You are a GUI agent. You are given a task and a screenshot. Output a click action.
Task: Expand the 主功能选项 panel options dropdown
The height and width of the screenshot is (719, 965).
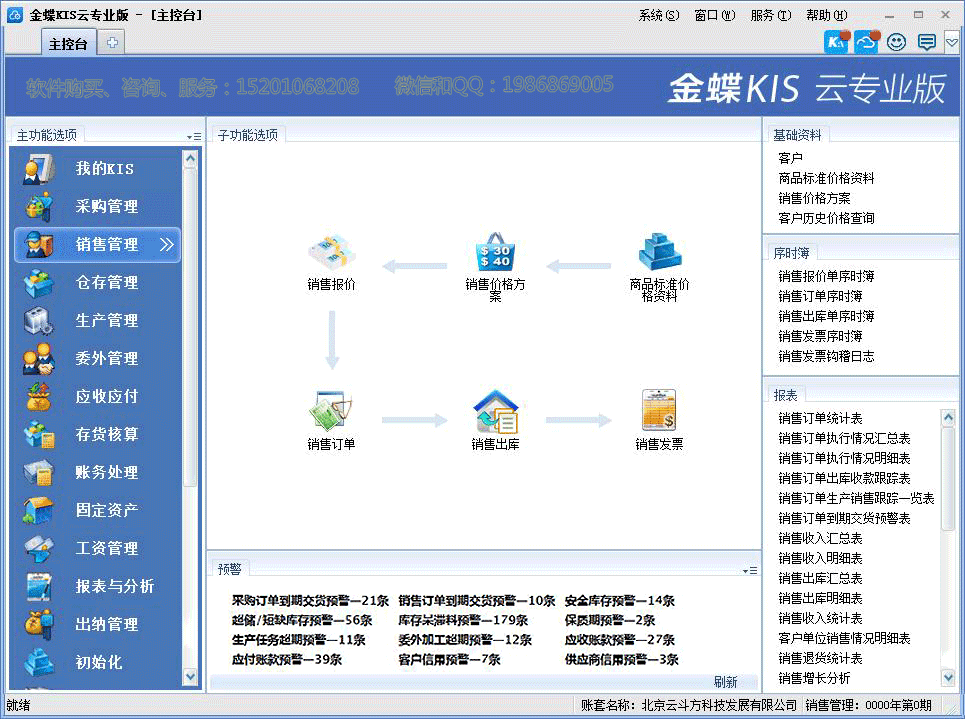tap(193, 136)
